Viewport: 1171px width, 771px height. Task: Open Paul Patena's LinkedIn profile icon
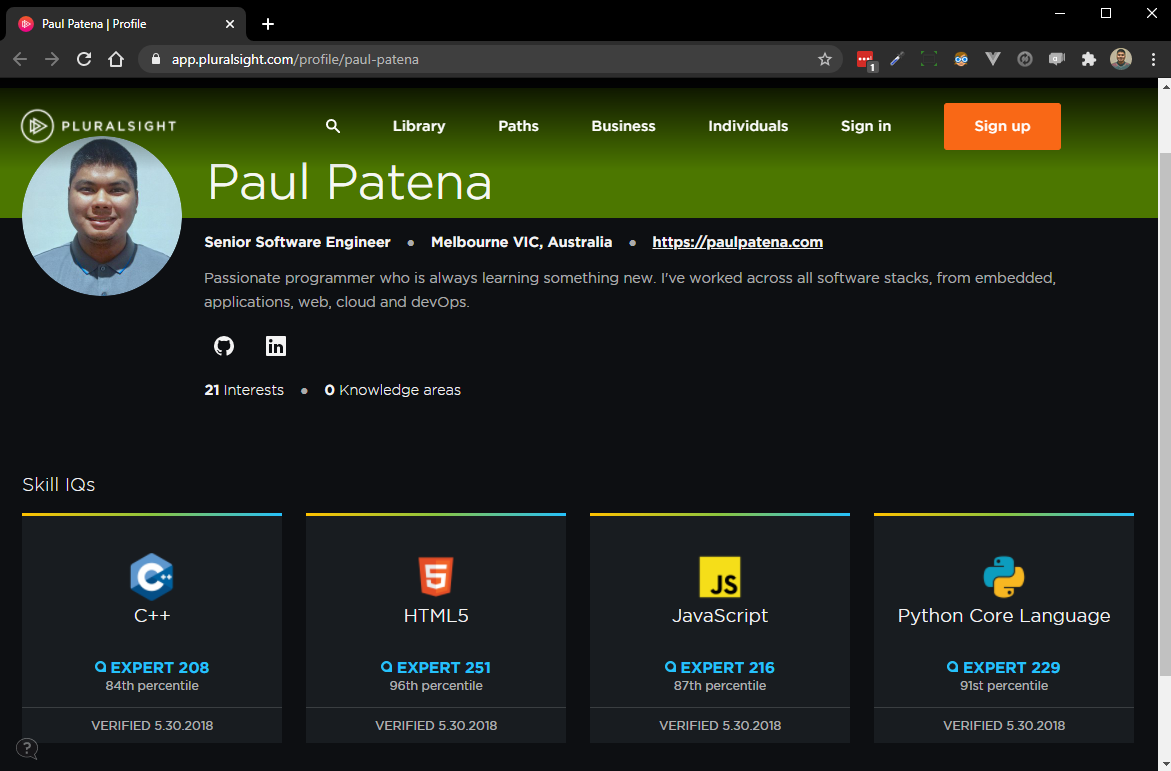coord(276,346)
